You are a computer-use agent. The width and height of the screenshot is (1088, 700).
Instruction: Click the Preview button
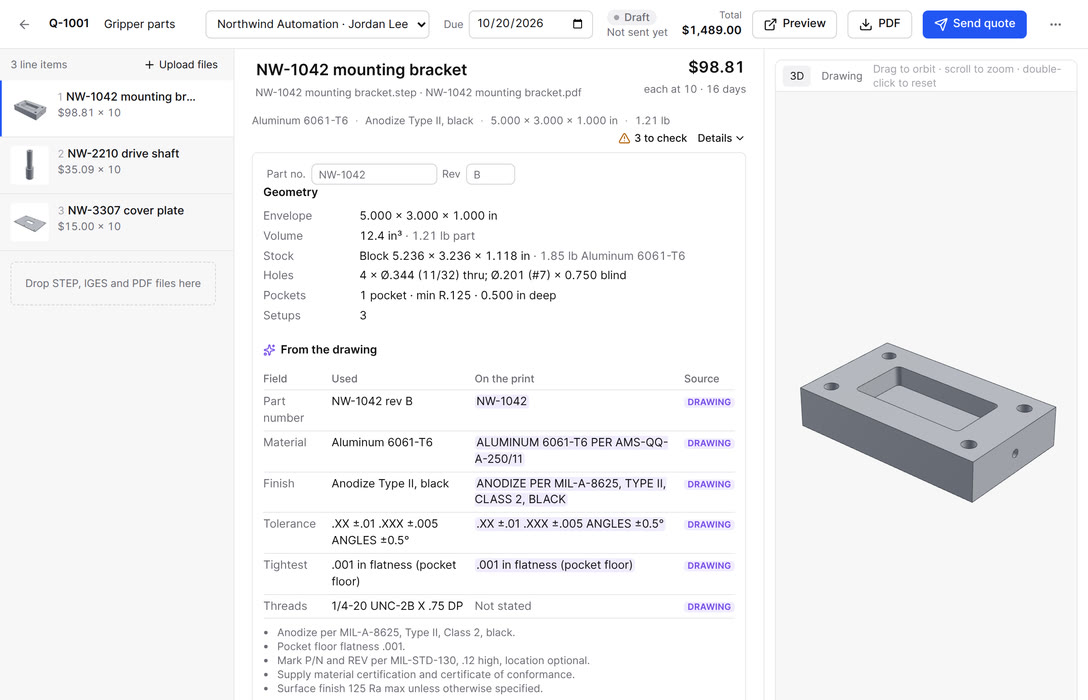pyautogui.click(x=794, y=24)
